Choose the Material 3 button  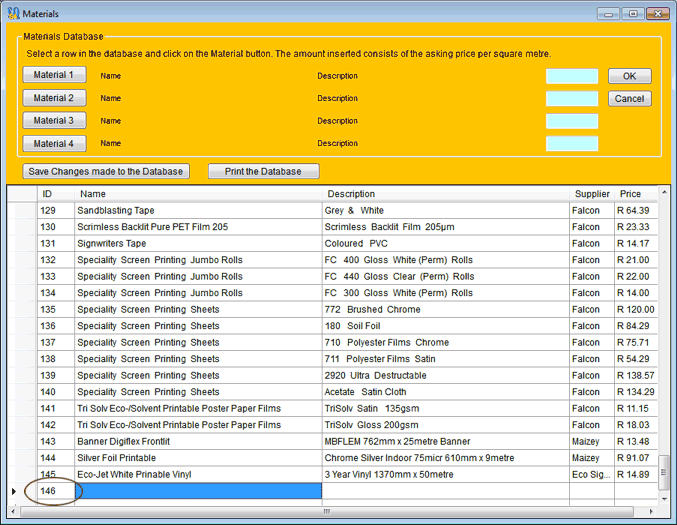pyautogui.click(x=54, y=121)
